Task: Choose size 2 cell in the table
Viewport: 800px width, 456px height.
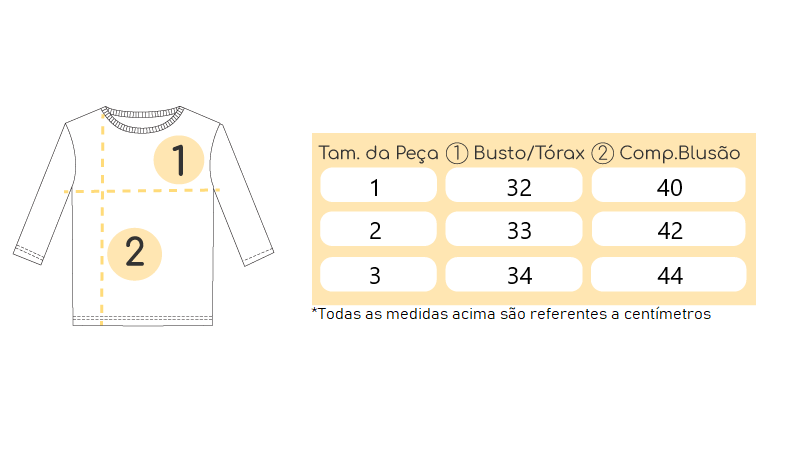Action: (x=378, y=229)
